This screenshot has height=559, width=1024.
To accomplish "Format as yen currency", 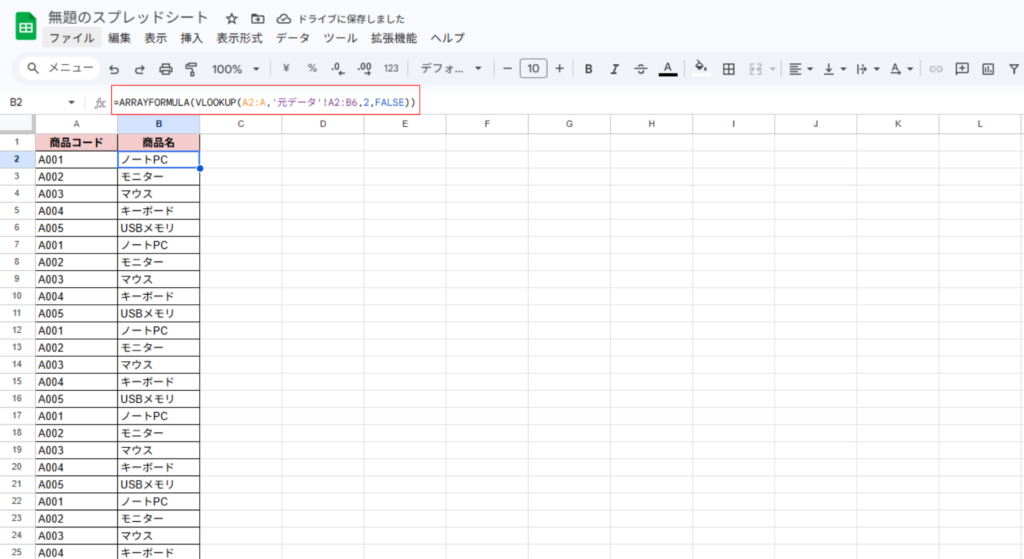I will click(285, 68).
